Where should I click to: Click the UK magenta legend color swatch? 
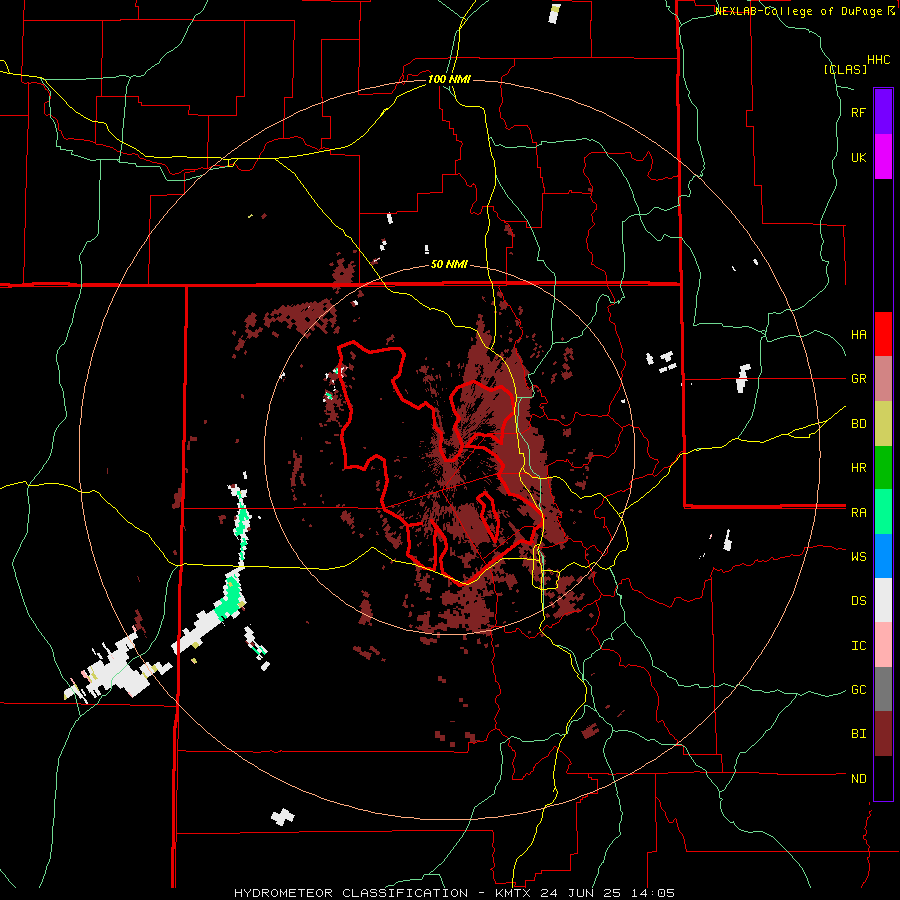(883, 157)
